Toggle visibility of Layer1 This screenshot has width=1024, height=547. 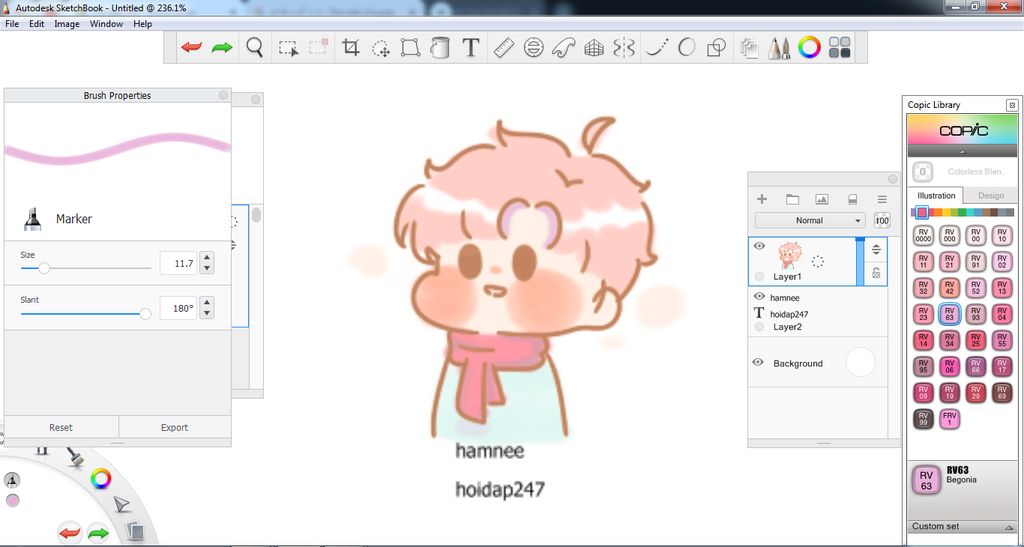[x=759, y=246]
